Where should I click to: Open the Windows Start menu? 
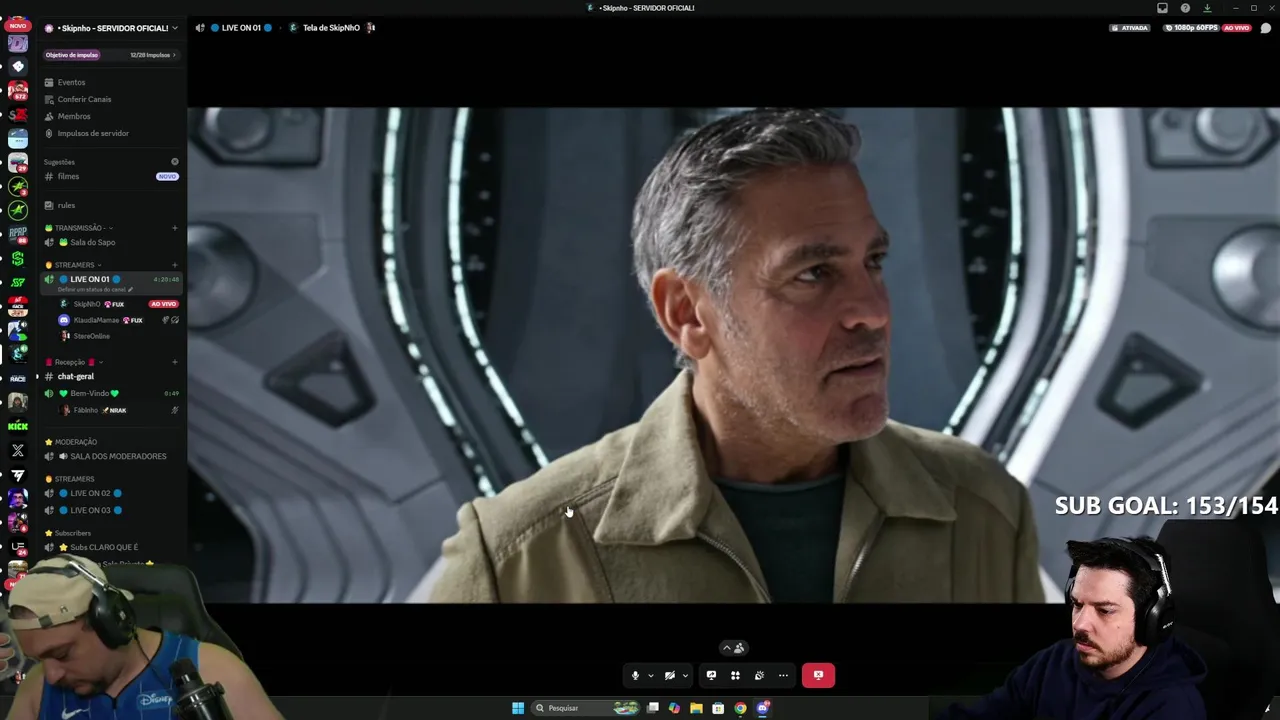[x=518, y=708]
